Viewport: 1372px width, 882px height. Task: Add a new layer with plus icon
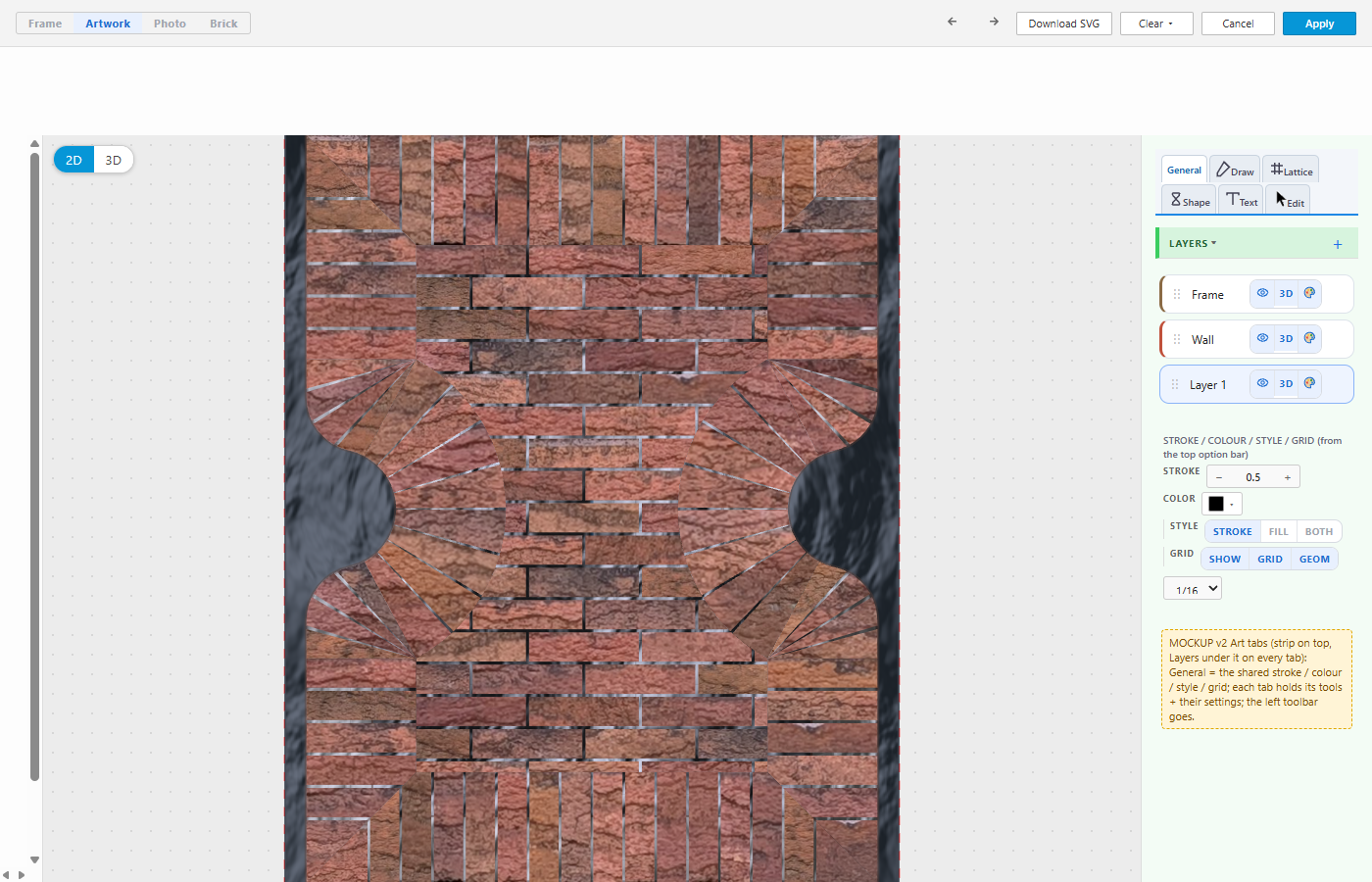pyautogui.click(x=1338, y=244)
